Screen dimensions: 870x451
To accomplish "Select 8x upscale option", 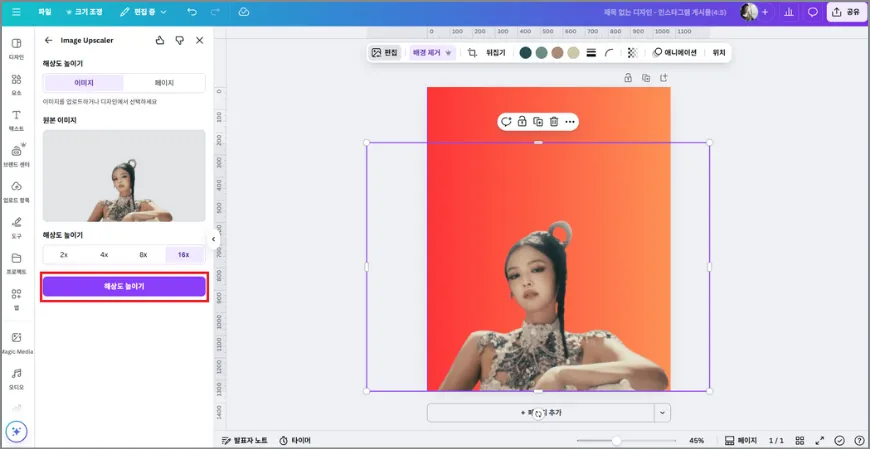I will point(143,255).
